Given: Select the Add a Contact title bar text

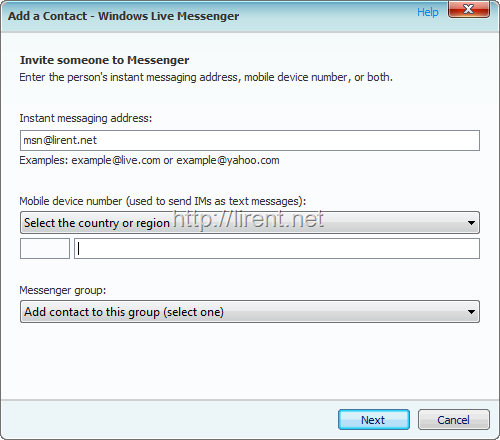Looking at the screenshot, I should point(123,16).
